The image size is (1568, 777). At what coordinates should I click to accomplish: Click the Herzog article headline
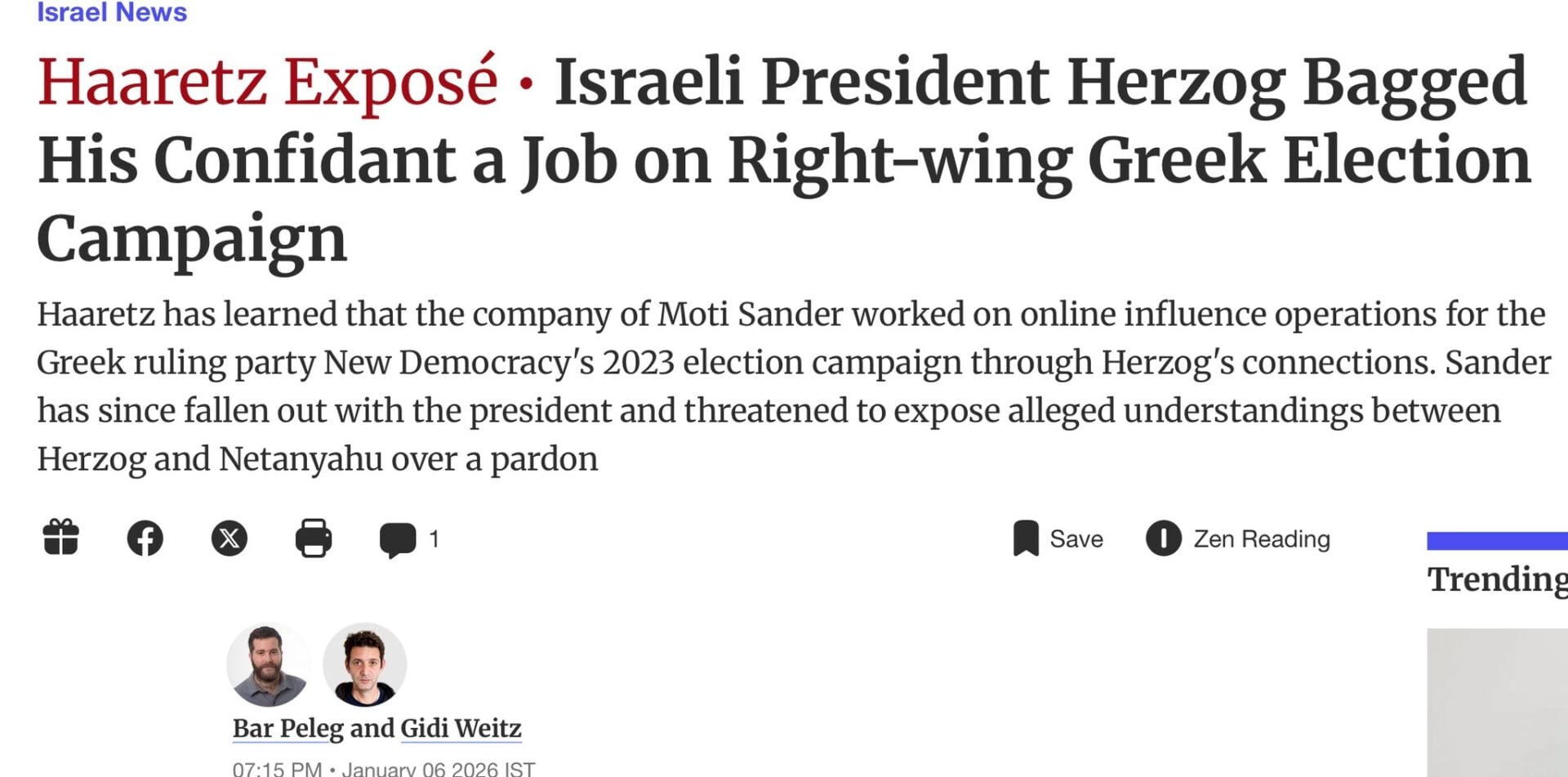[784, 159]
